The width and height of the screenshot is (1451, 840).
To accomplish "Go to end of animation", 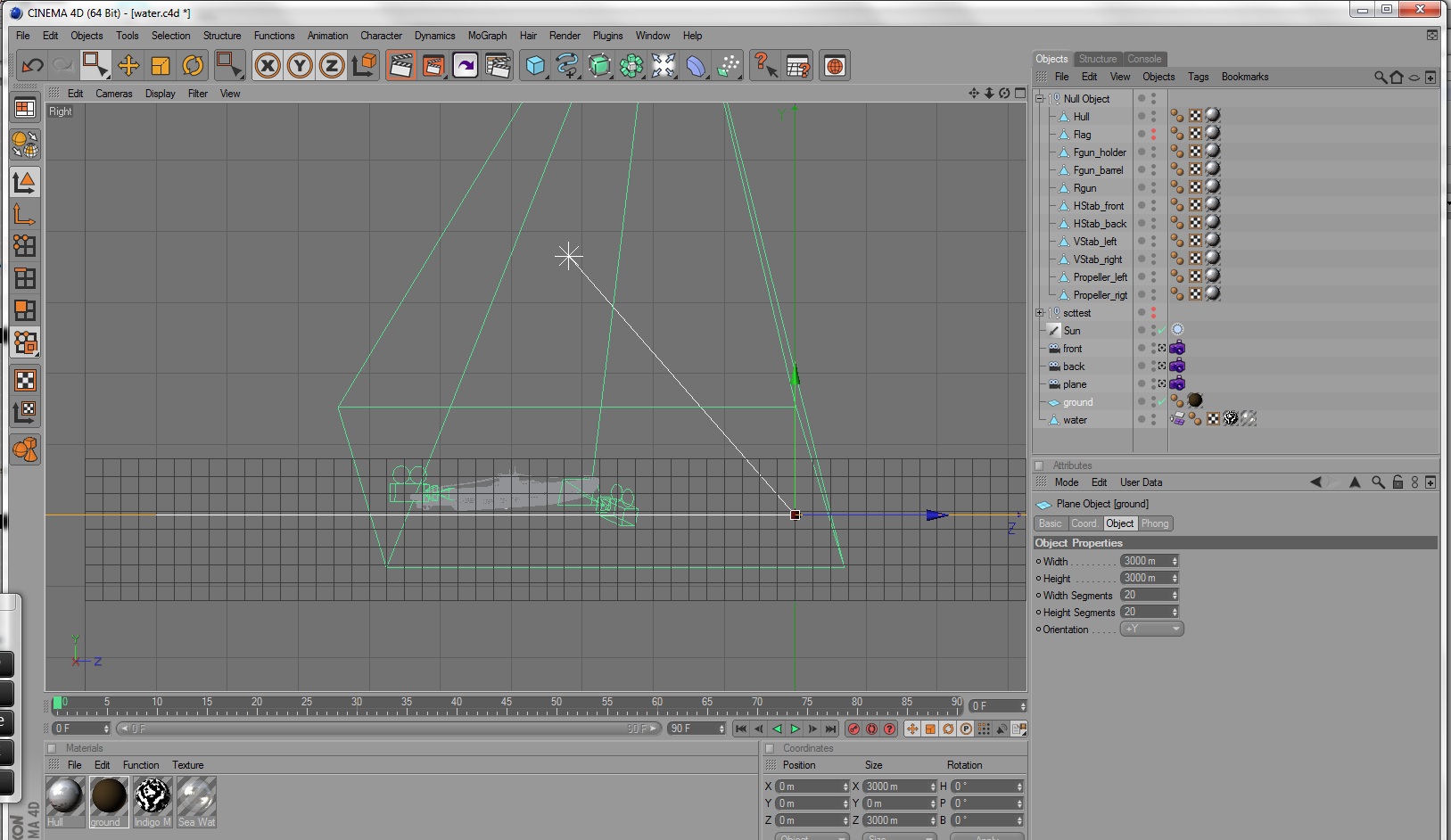I will tap(831, 729).
